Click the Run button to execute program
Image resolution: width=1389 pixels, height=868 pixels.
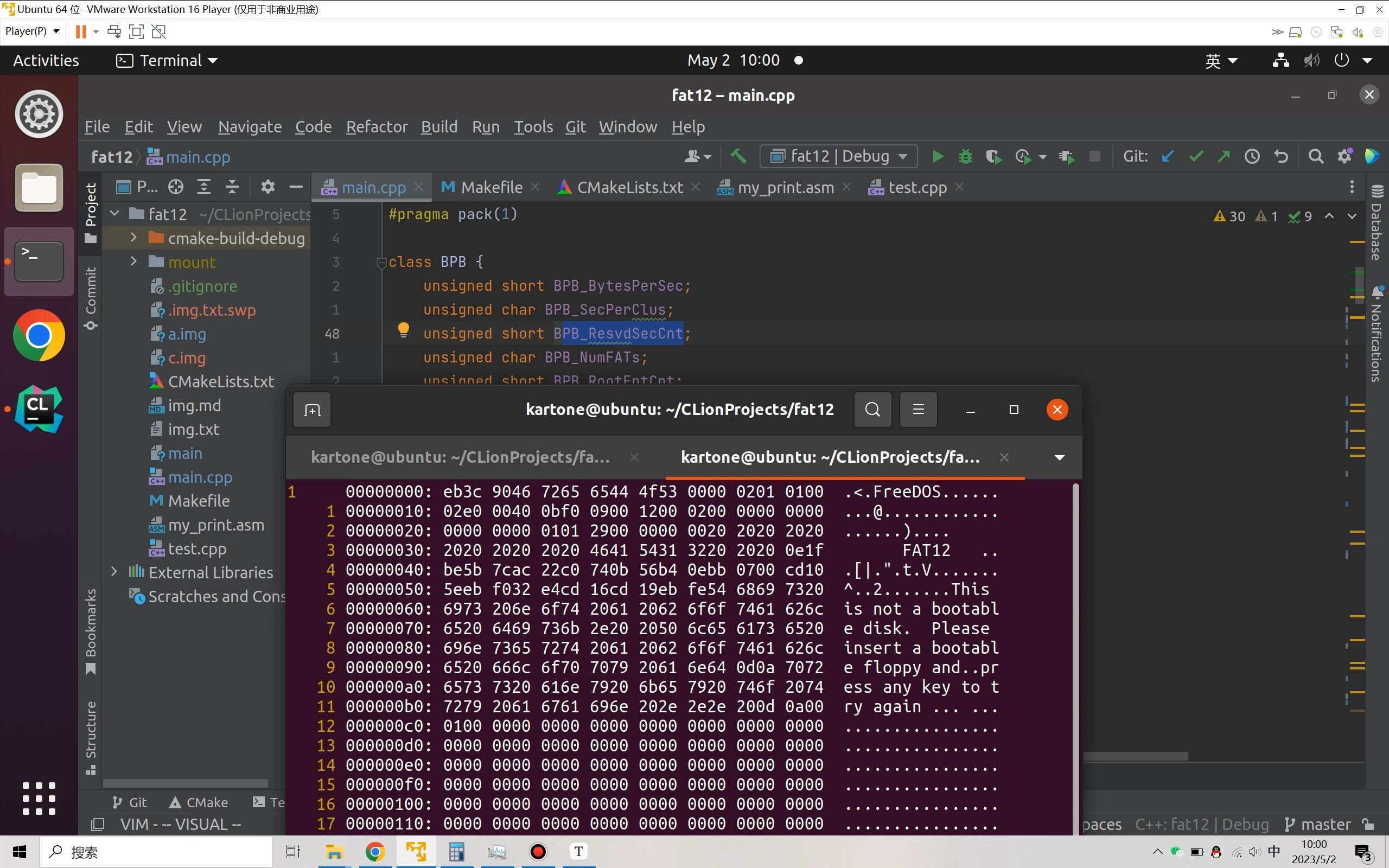pos(936,157)
